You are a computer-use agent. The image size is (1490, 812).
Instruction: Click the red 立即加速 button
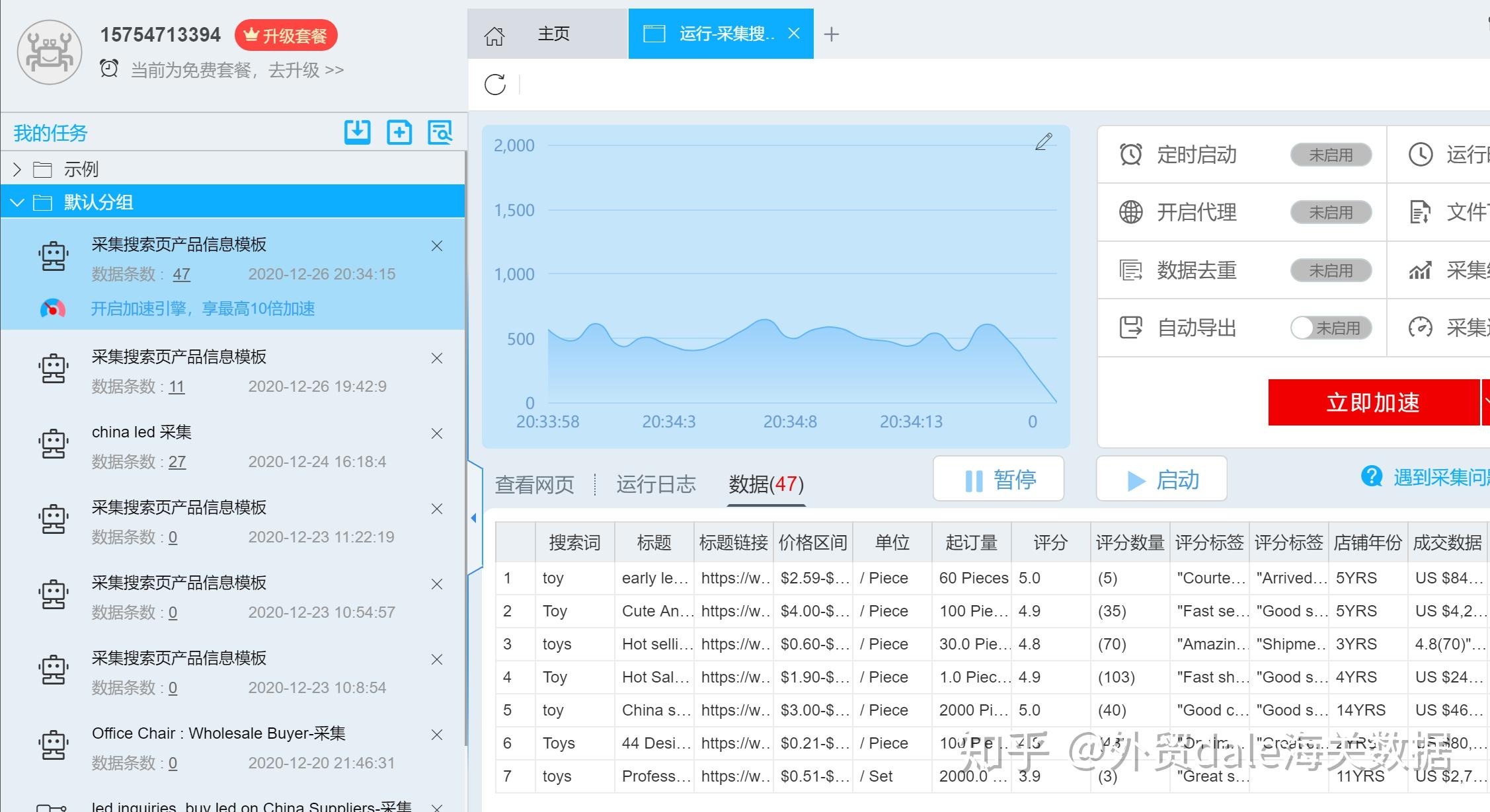coord(1373,402)
